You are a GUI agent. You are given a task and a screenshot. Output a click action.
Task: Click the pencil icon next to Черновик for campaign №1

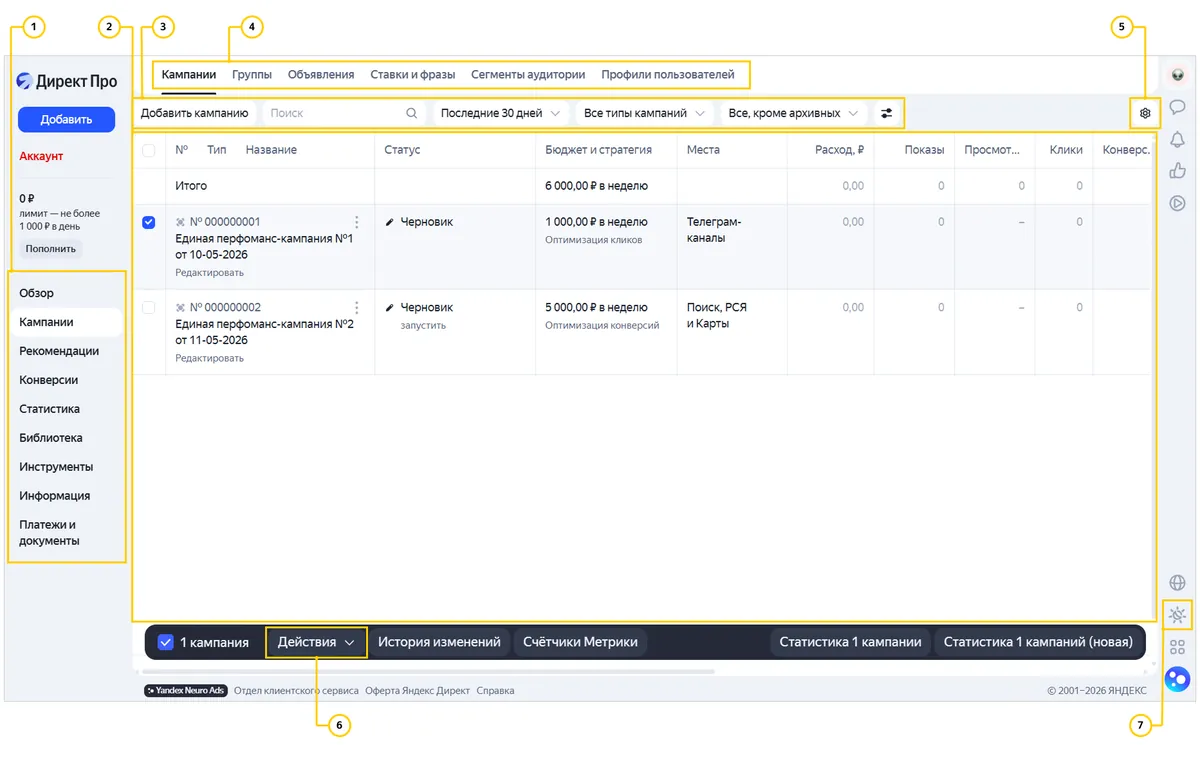390,222
